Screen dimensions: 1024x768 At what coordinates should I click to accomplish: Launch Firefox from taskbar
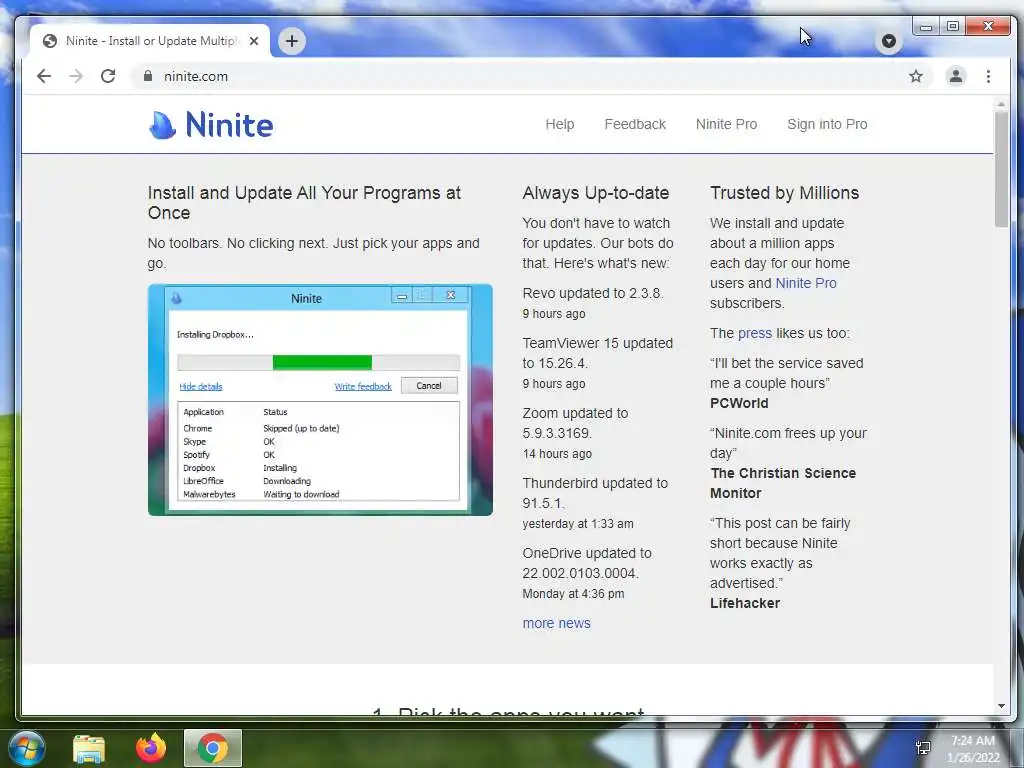coord(151,748)
